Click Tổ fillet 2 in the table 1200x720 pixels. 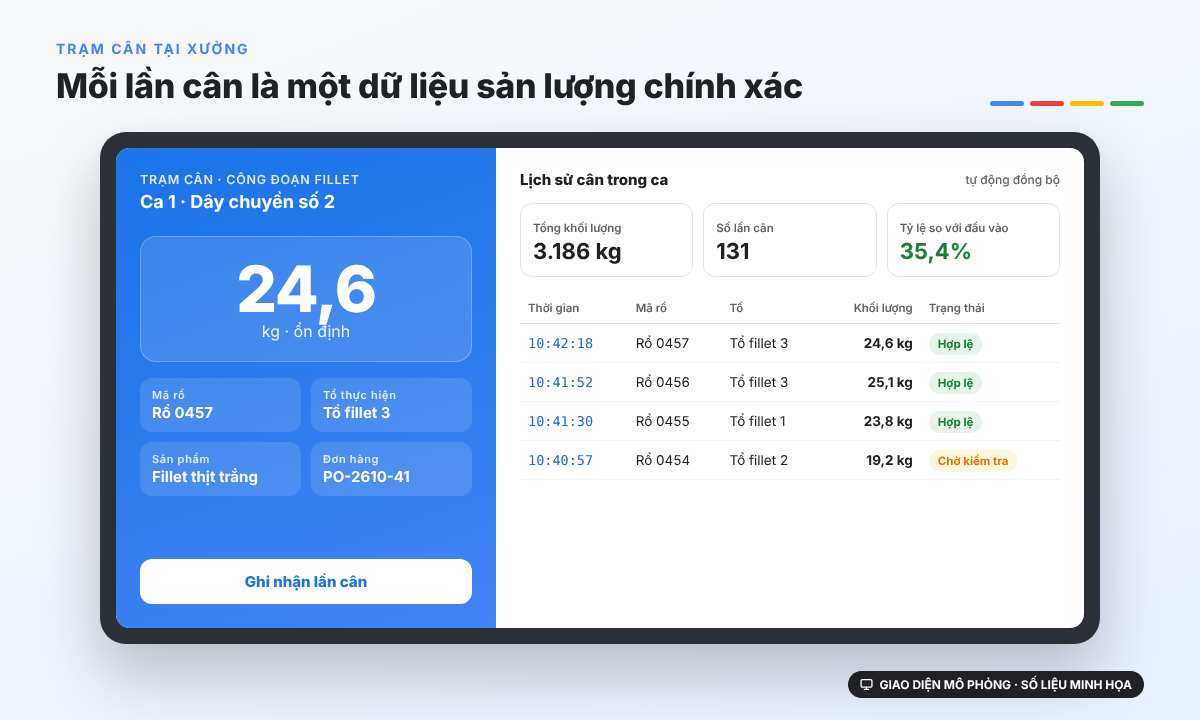click(x=759, y=460)
